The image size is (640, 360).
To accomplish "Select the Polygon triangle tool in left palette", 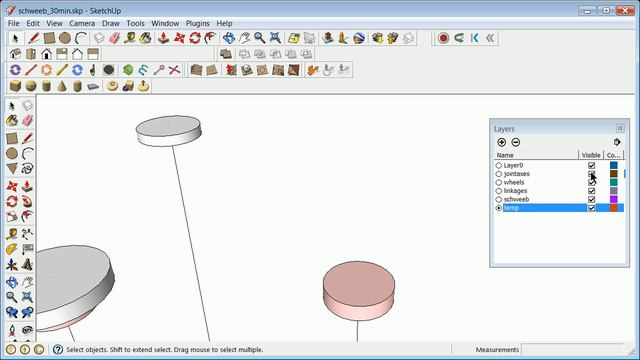I will (12, 168).
